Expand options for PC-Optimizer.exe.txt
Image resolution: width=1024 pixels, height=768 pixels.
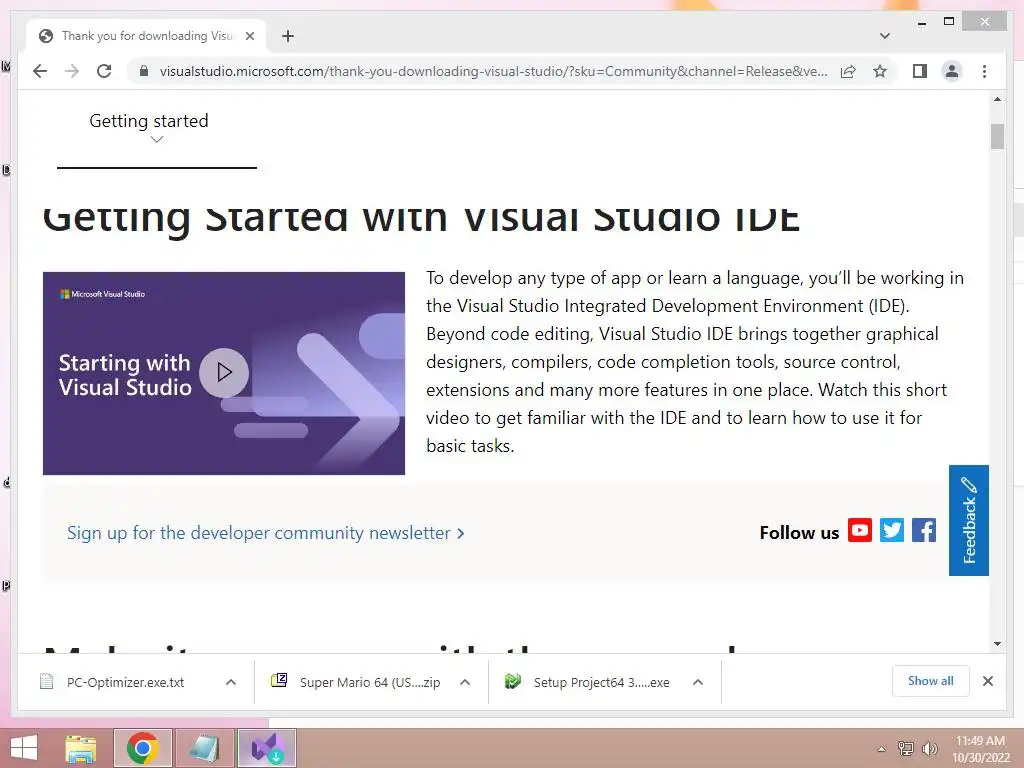[x=231, y=682]
